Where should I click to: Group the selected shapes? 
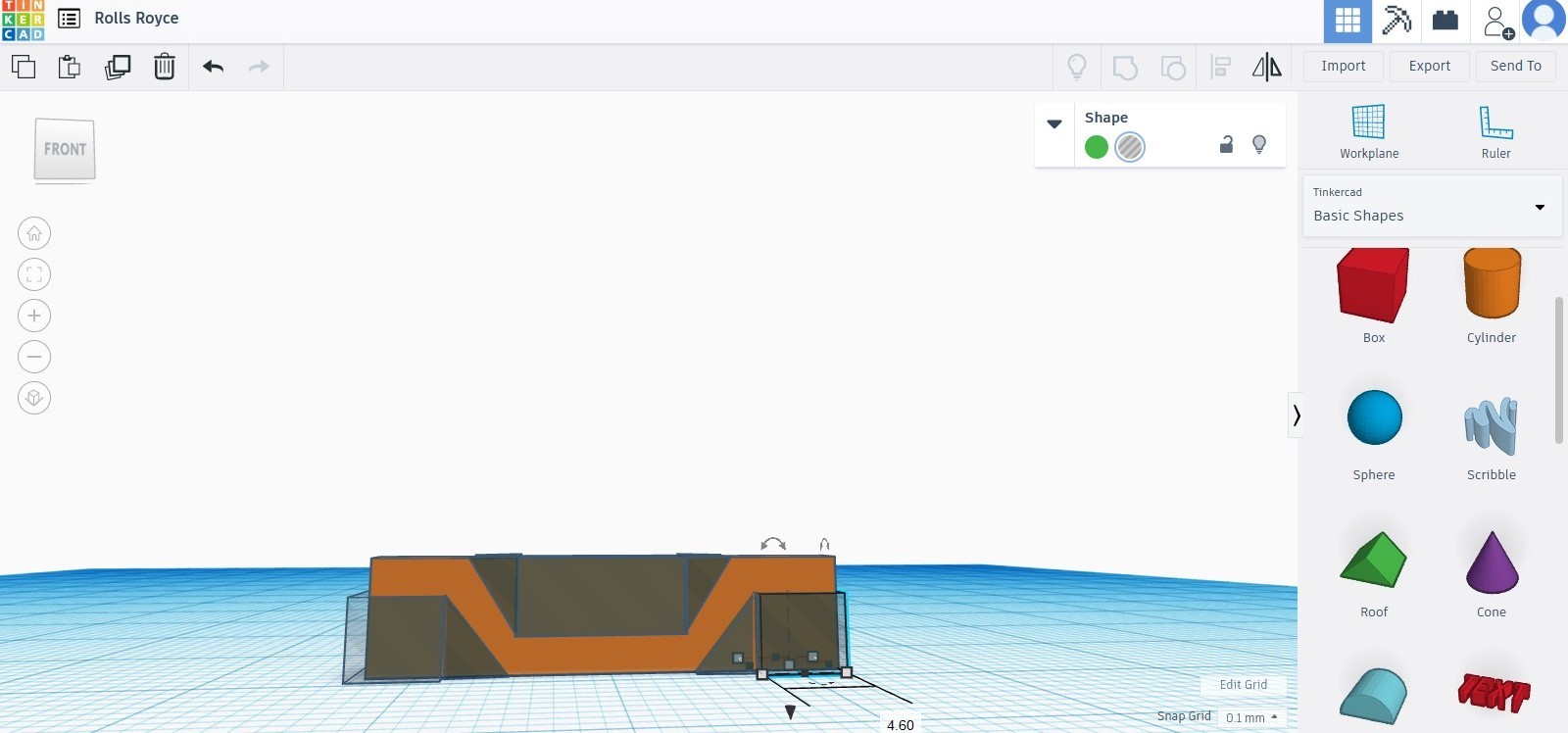click(x=1125, y=67)
